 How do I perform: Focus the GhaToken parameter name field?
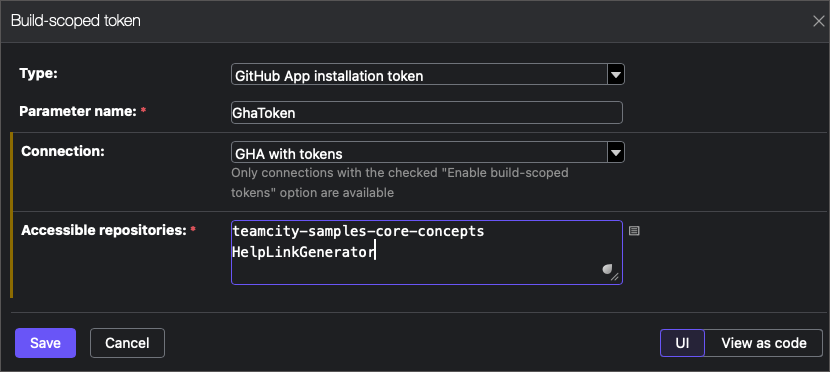click(427, 113)
